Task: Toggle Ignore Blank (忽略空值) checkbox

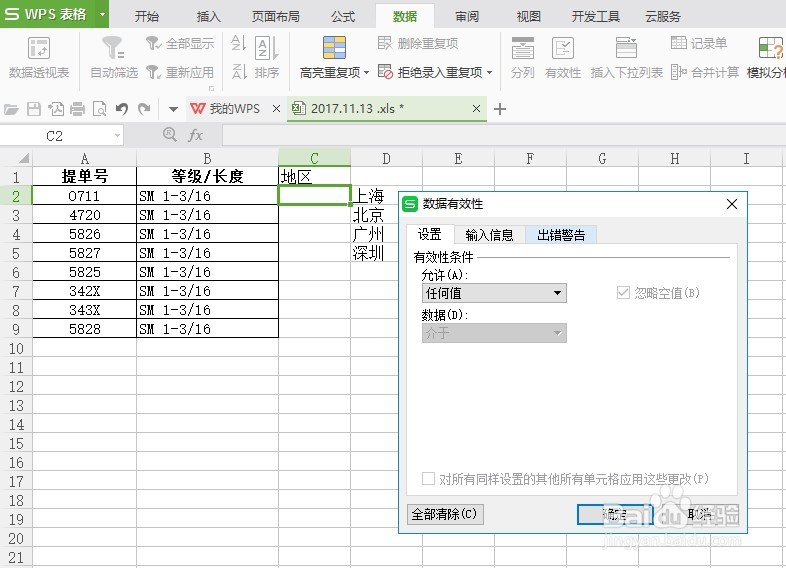Action: pyautogui.click(x=623, y=293)
